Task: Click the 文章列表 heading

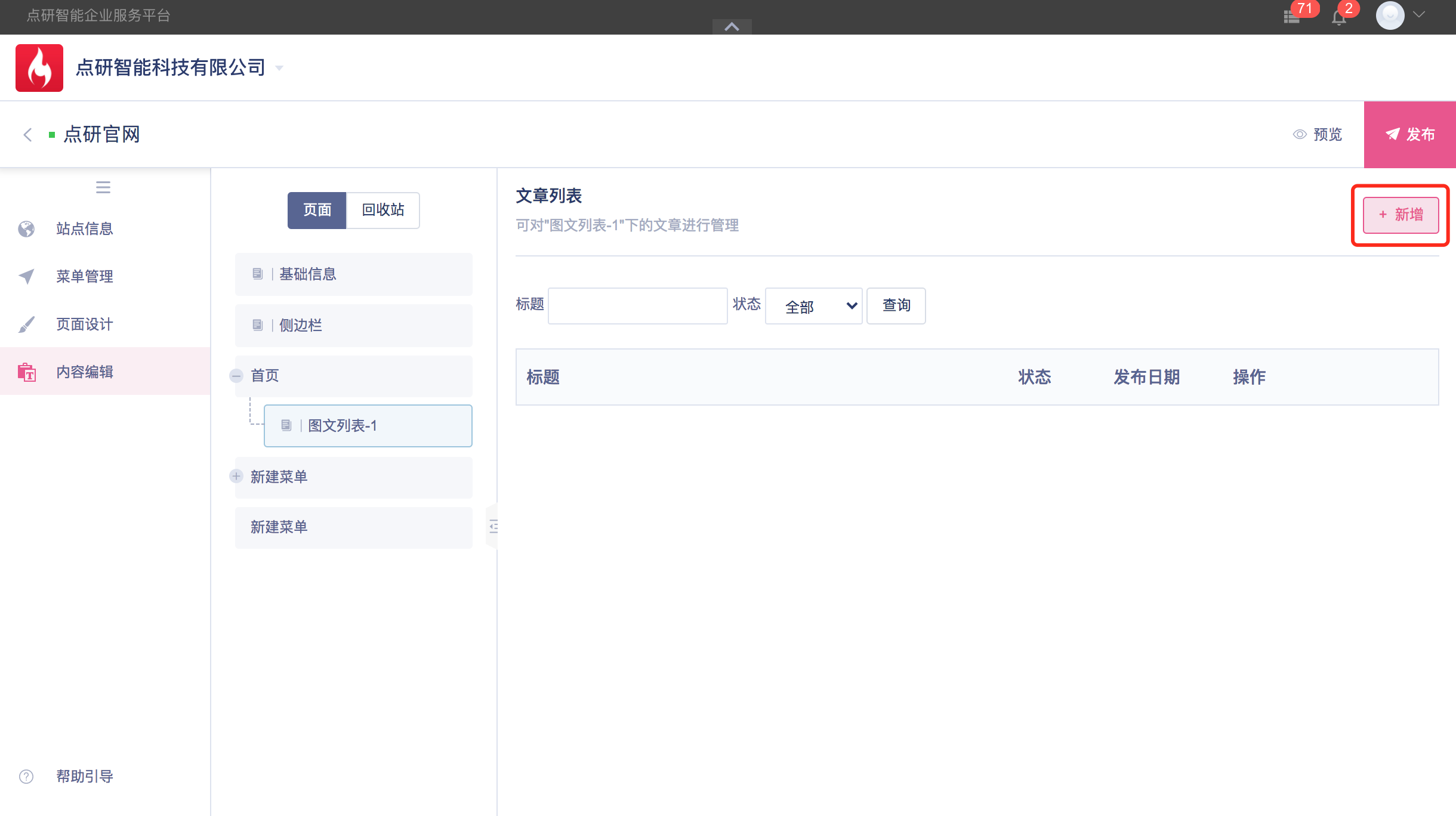Action: tap(548, 196)
